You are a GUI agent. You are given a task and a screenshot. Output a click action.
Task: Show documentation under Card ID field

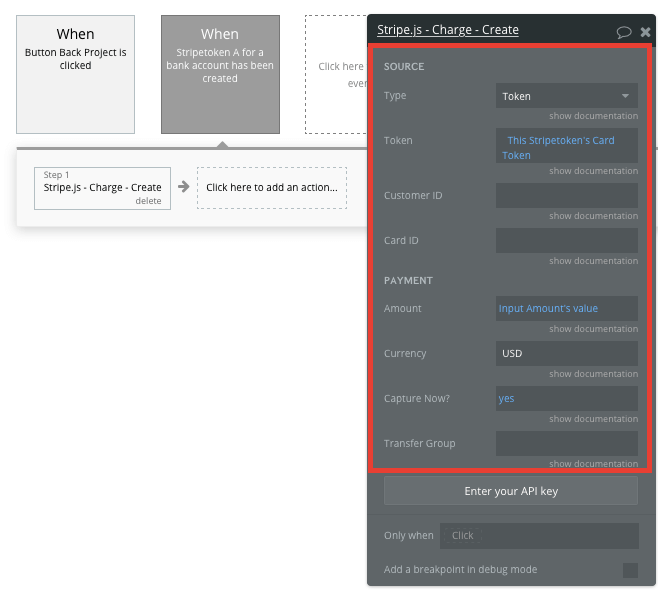(593, 261)
